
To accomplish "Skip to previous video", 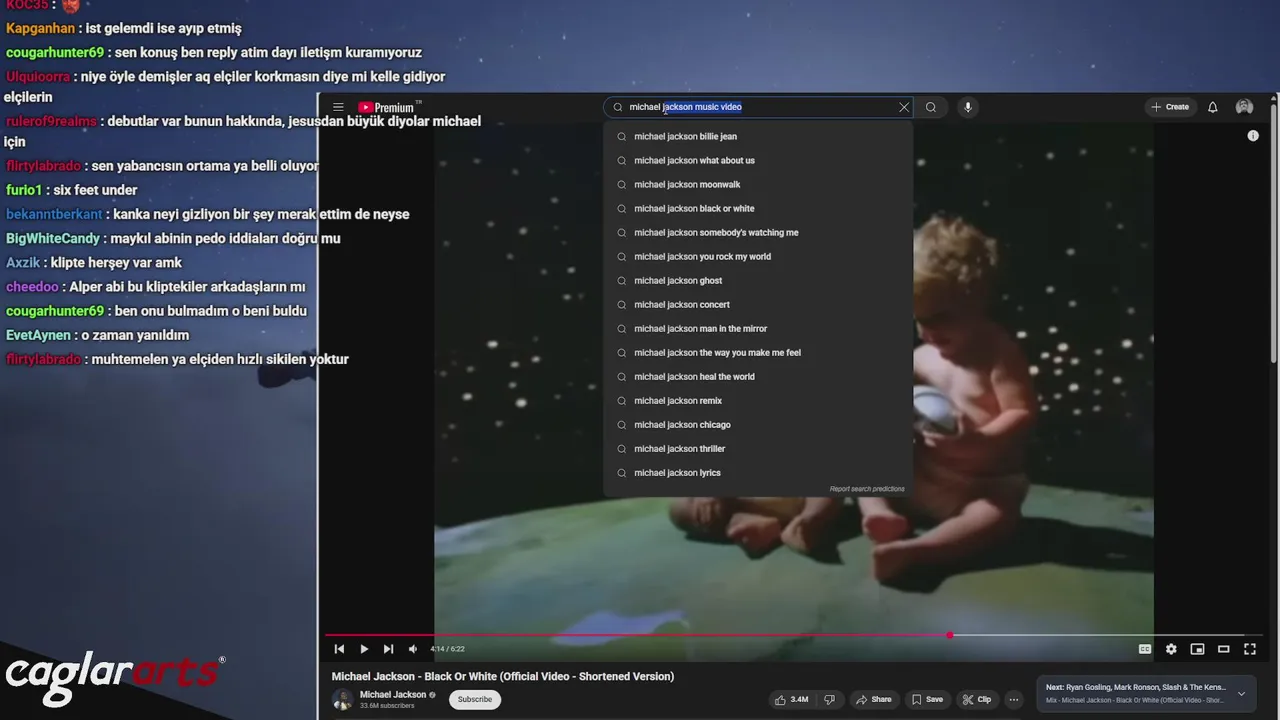I will (339, 649).
